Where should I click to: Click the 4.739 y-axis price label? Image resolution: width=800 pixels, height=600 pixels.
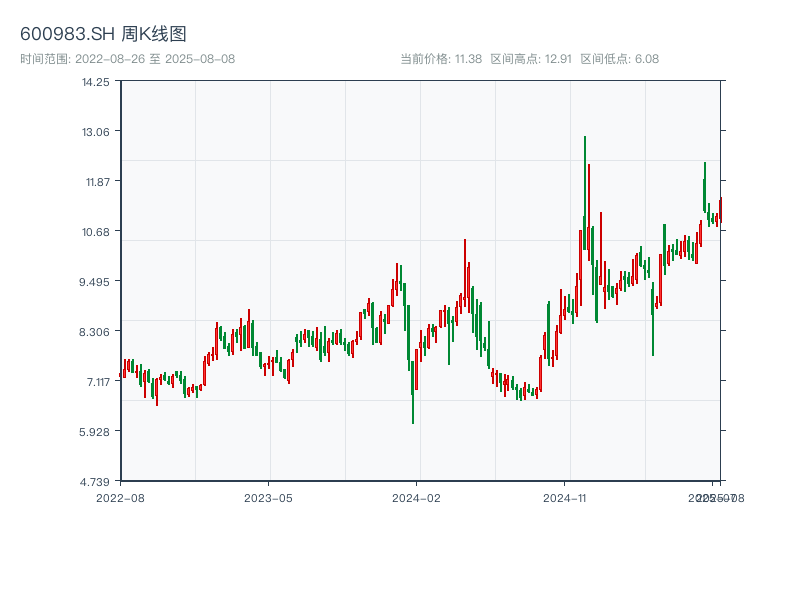(96, 482)
